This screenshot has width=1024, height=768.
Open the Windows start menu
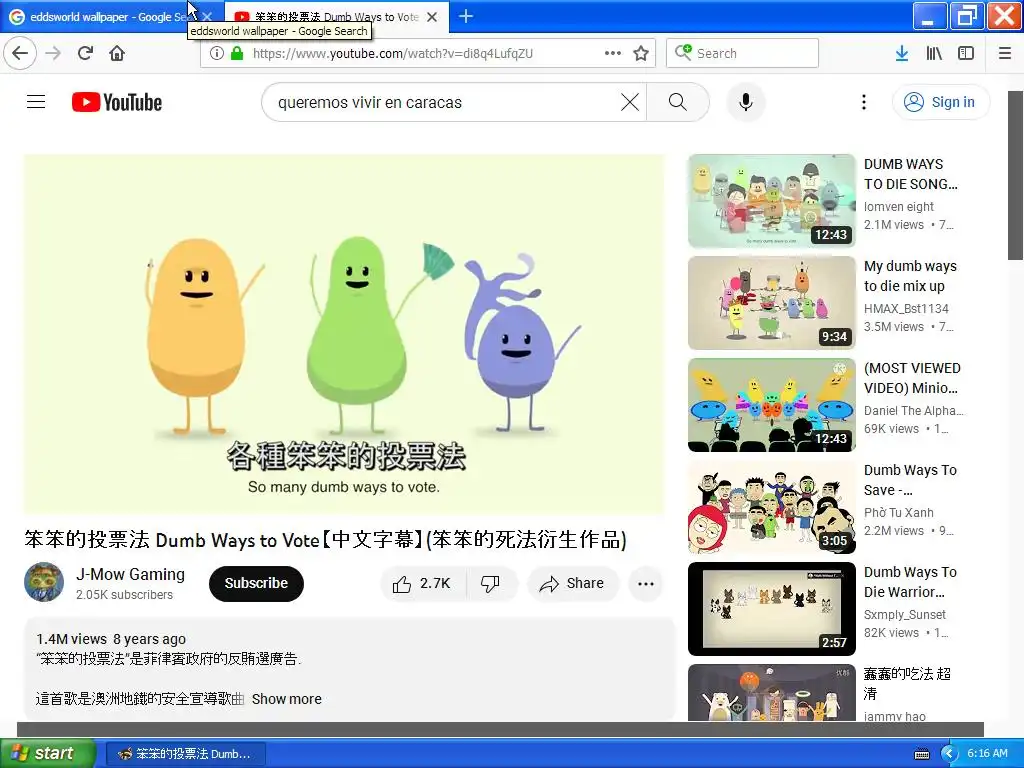[x=48, y=754]
